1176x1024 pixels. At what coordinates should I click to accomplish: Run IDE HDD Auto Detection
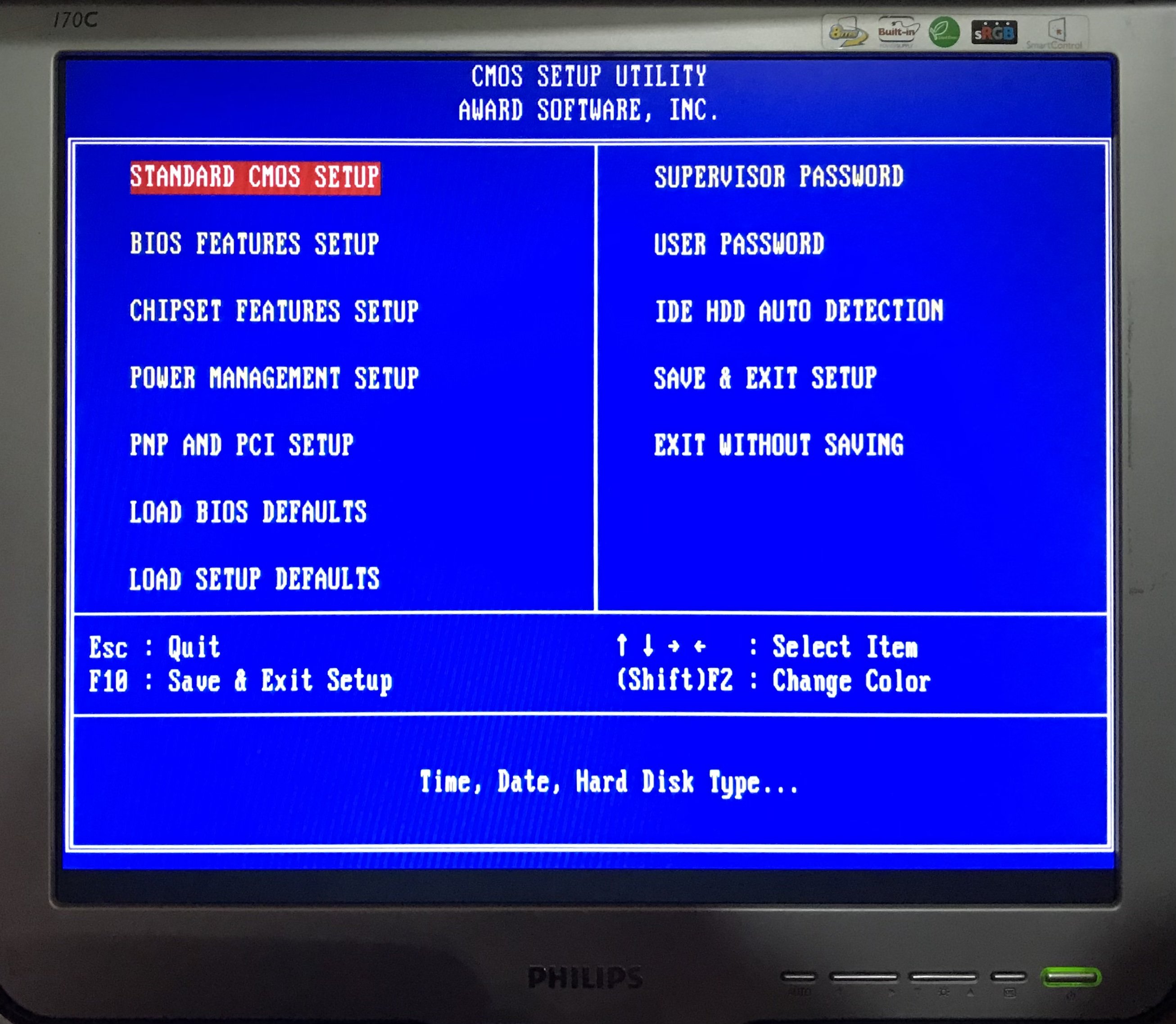coord(799,312)
